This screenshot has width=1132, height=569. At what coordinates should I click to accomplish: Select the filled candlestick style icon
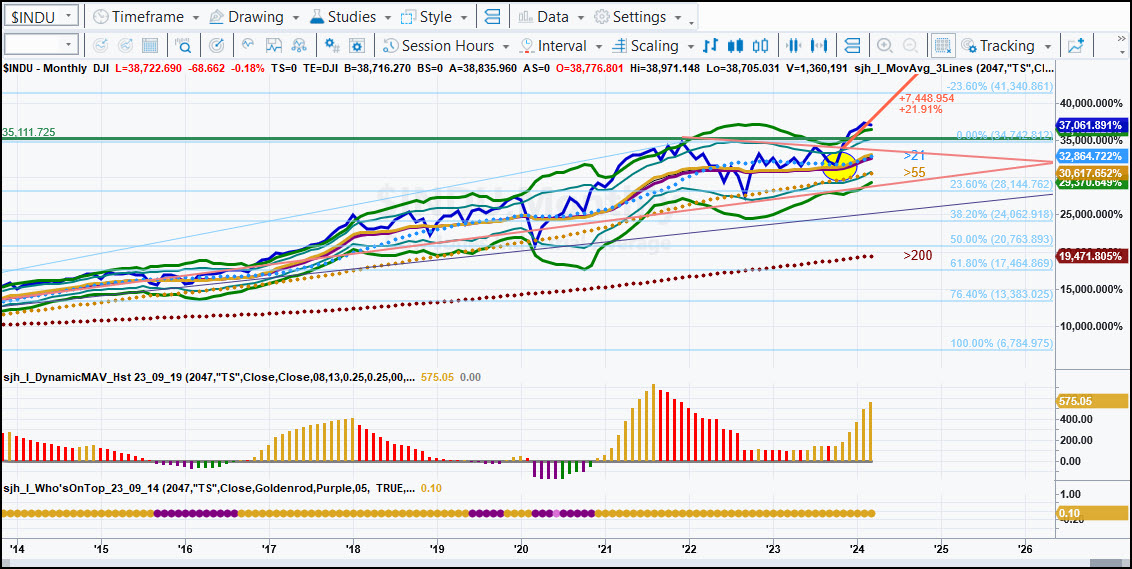click(736, 45)
